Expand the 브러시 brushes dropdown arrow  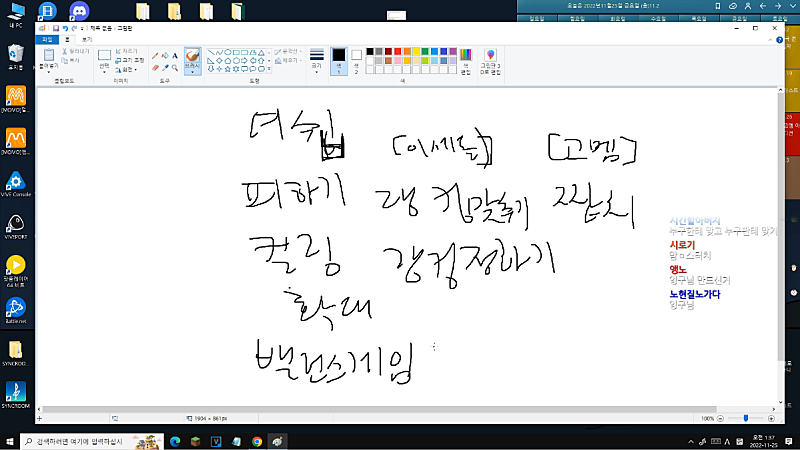click(x=193, y=72)
